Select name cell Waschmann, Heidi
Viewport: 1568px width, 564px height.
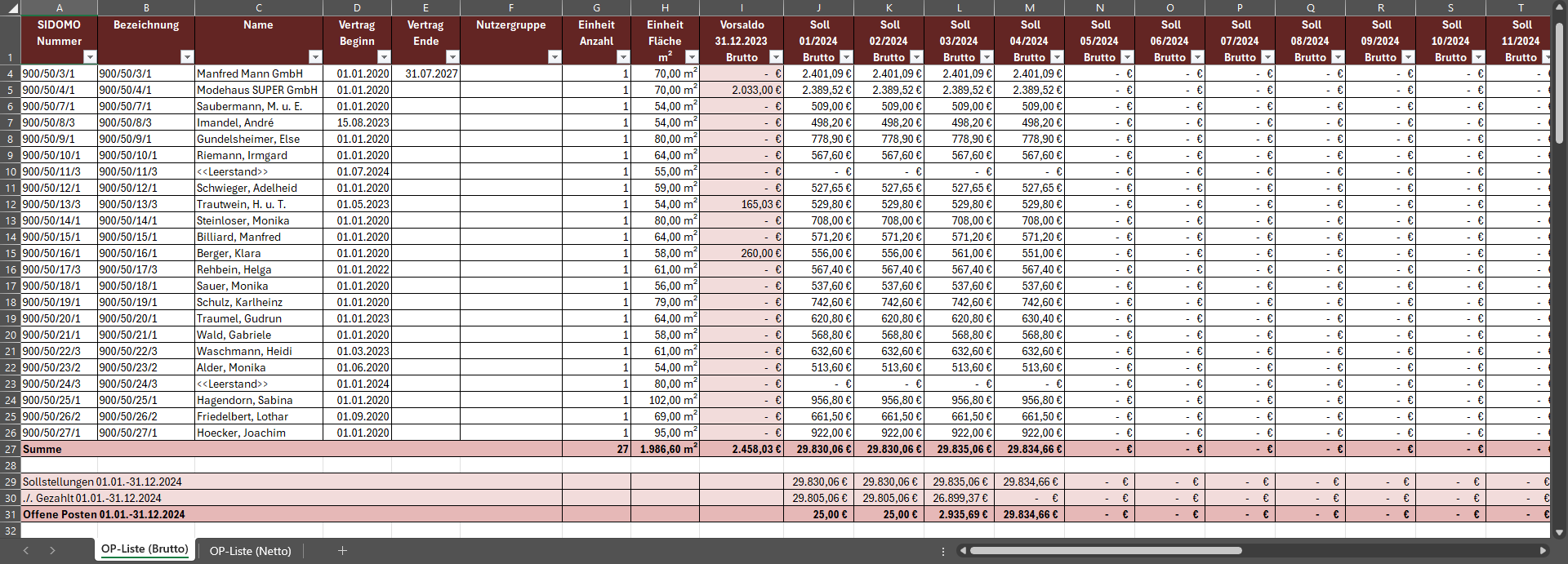coord(259,351)
